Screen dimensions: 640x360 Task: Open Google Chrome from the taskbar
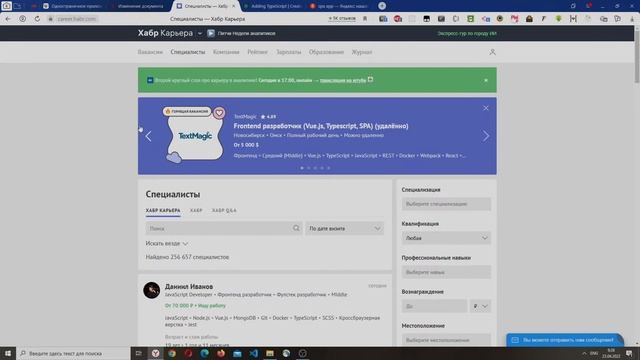[x=172, y=353]
